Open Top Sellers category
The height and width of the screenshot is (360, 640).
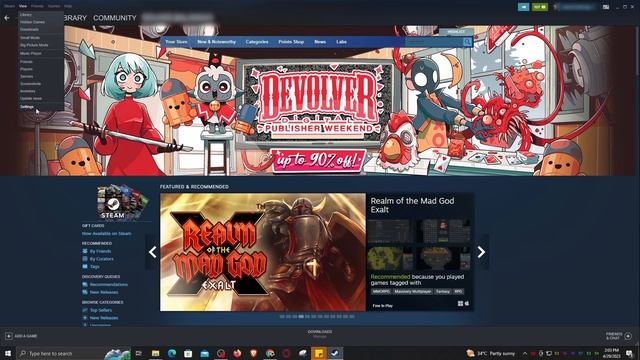tap(101, 310)
